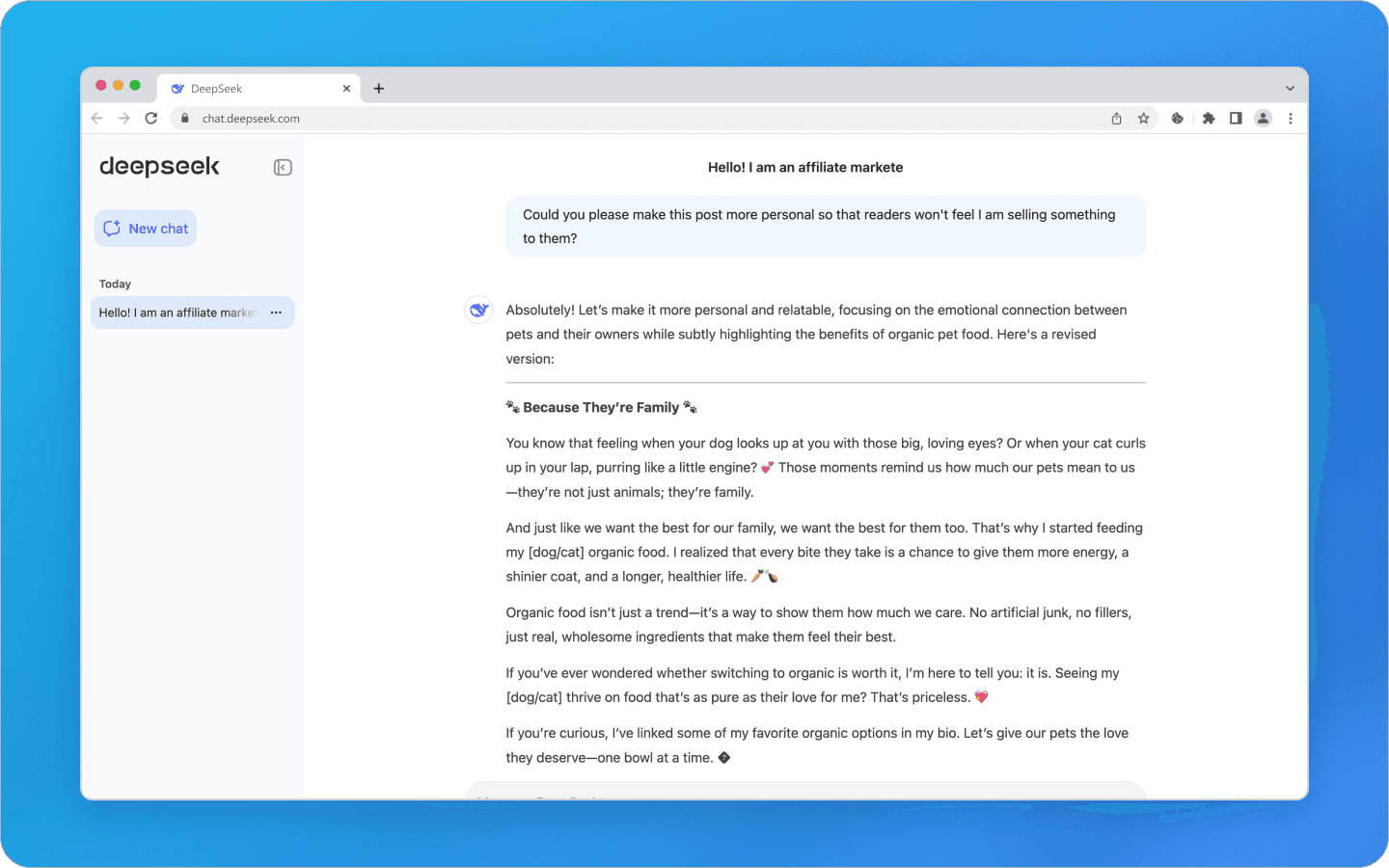Click the reply intro starting 'Absolutely! Let's make it'
This screenshot has width=1389, height=868.
[817, 335]
